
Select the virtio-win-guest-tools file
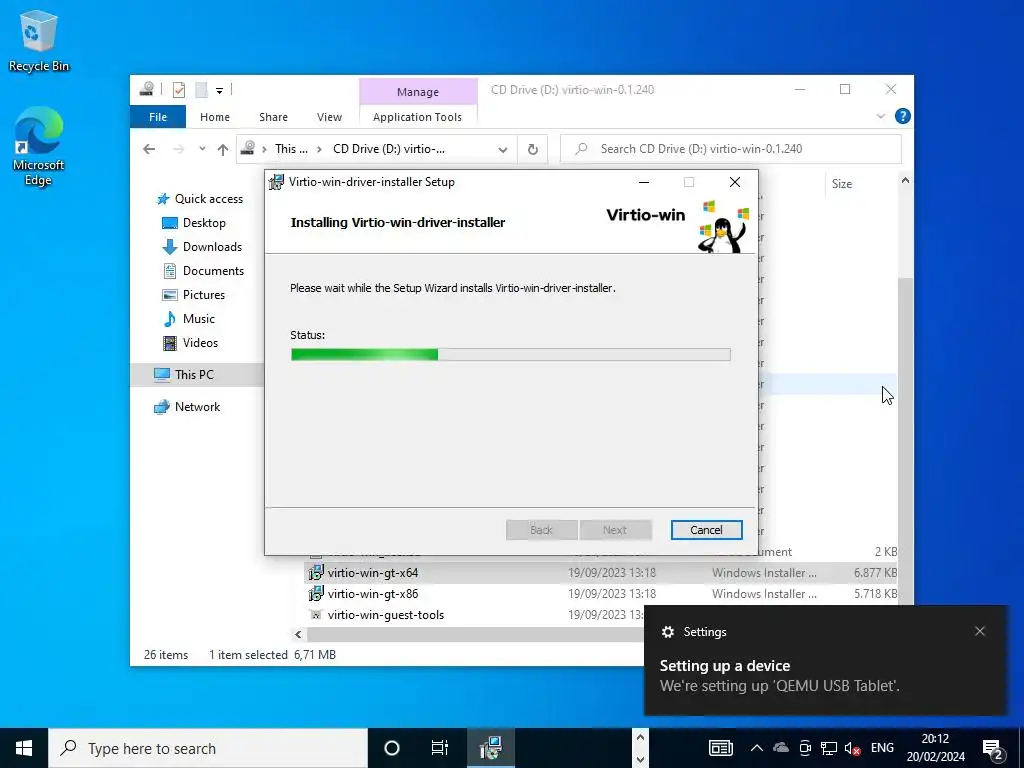(x=385, y=615)
